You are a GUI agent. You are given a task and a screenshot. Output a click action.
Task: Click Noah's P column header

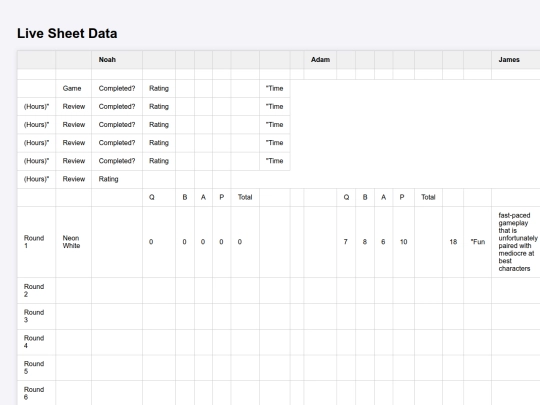(222, 197)
